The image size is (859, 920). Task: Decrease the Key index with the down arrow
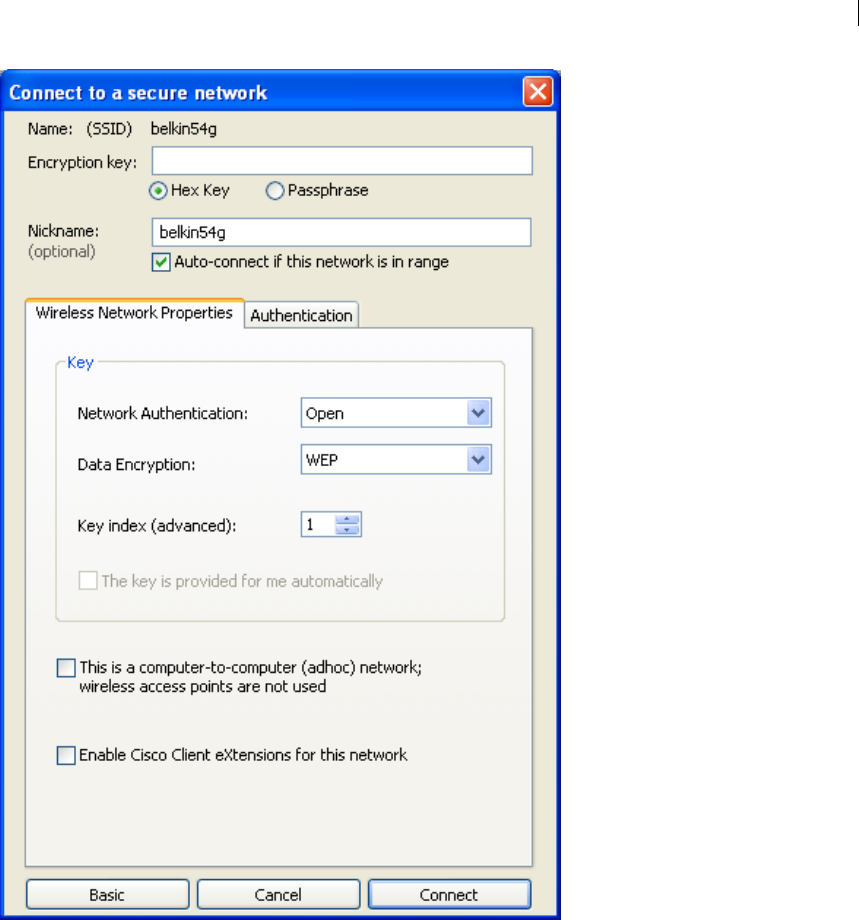click(347, 530)
